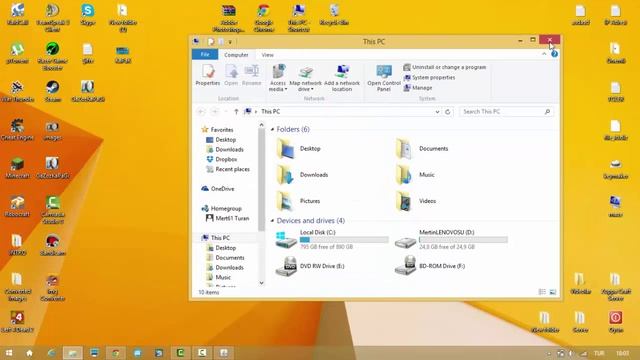Viewport: 640px width, 360px height.
Task: Launch Open Control Panel
Action: coord(384,78)
